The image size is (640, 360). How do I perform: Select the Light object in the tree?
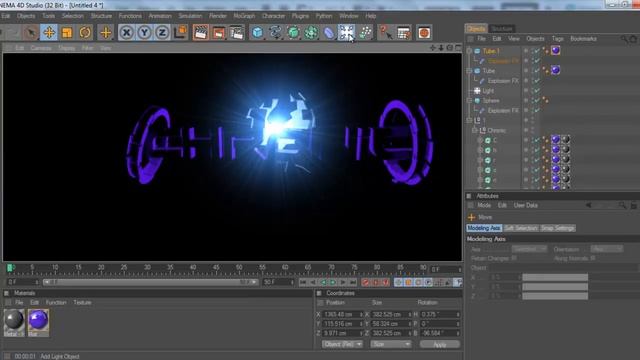pyautogui.click(x=488, y=91)
